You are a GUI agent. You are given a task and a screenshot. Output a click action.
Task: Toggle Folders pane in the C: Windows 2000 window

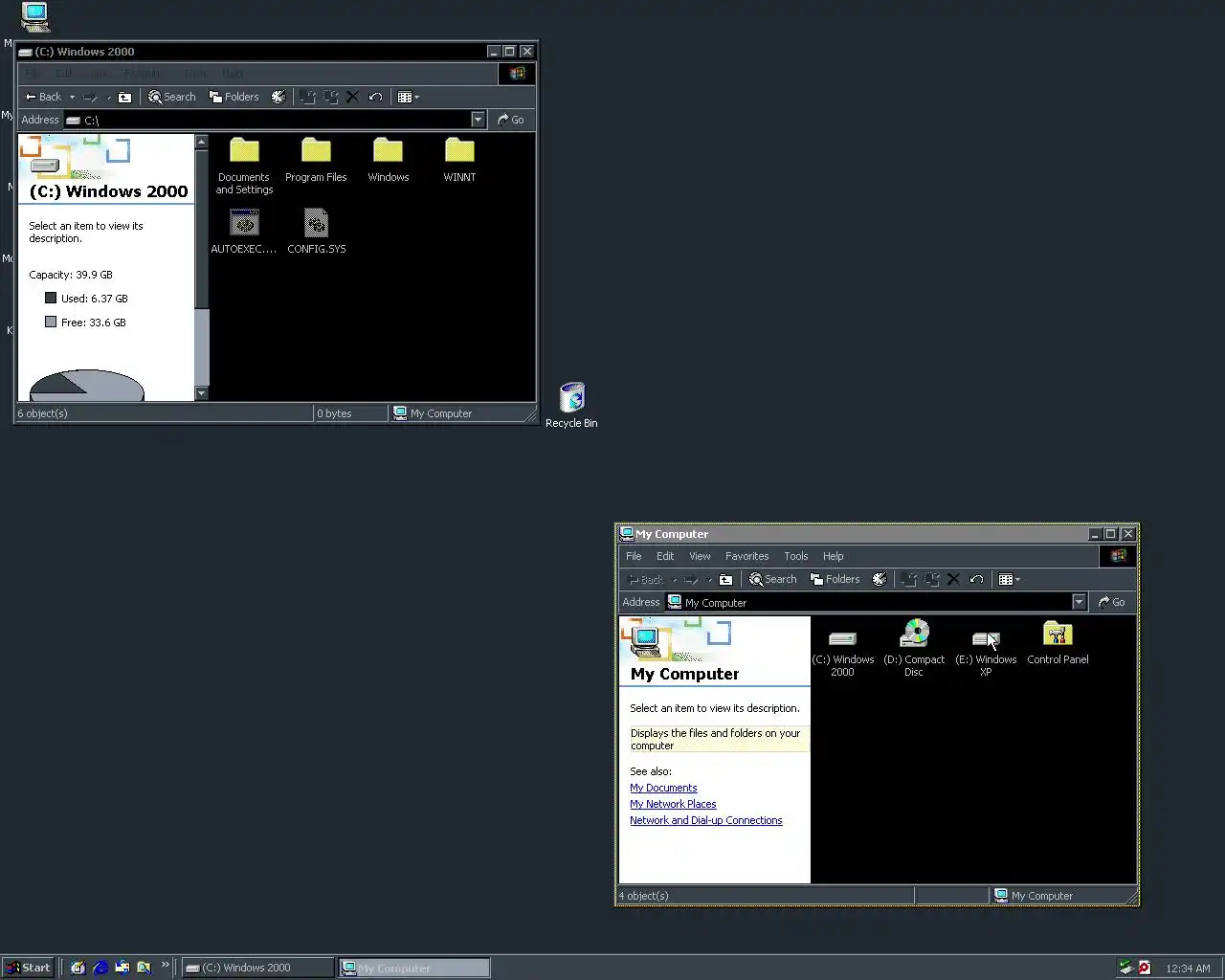[x=234, y=97]
